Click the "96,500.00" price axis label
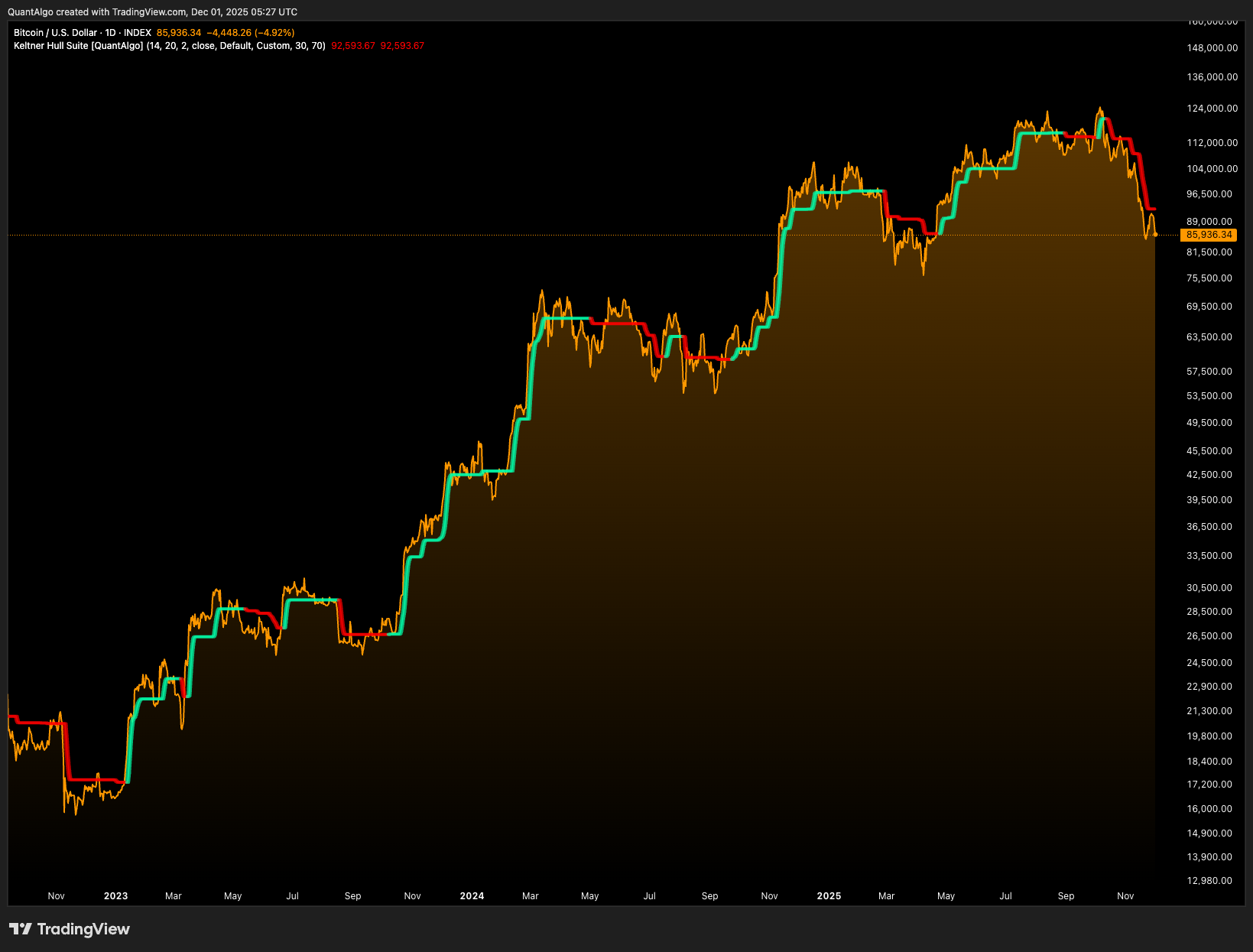 (x=1209, y=194)
